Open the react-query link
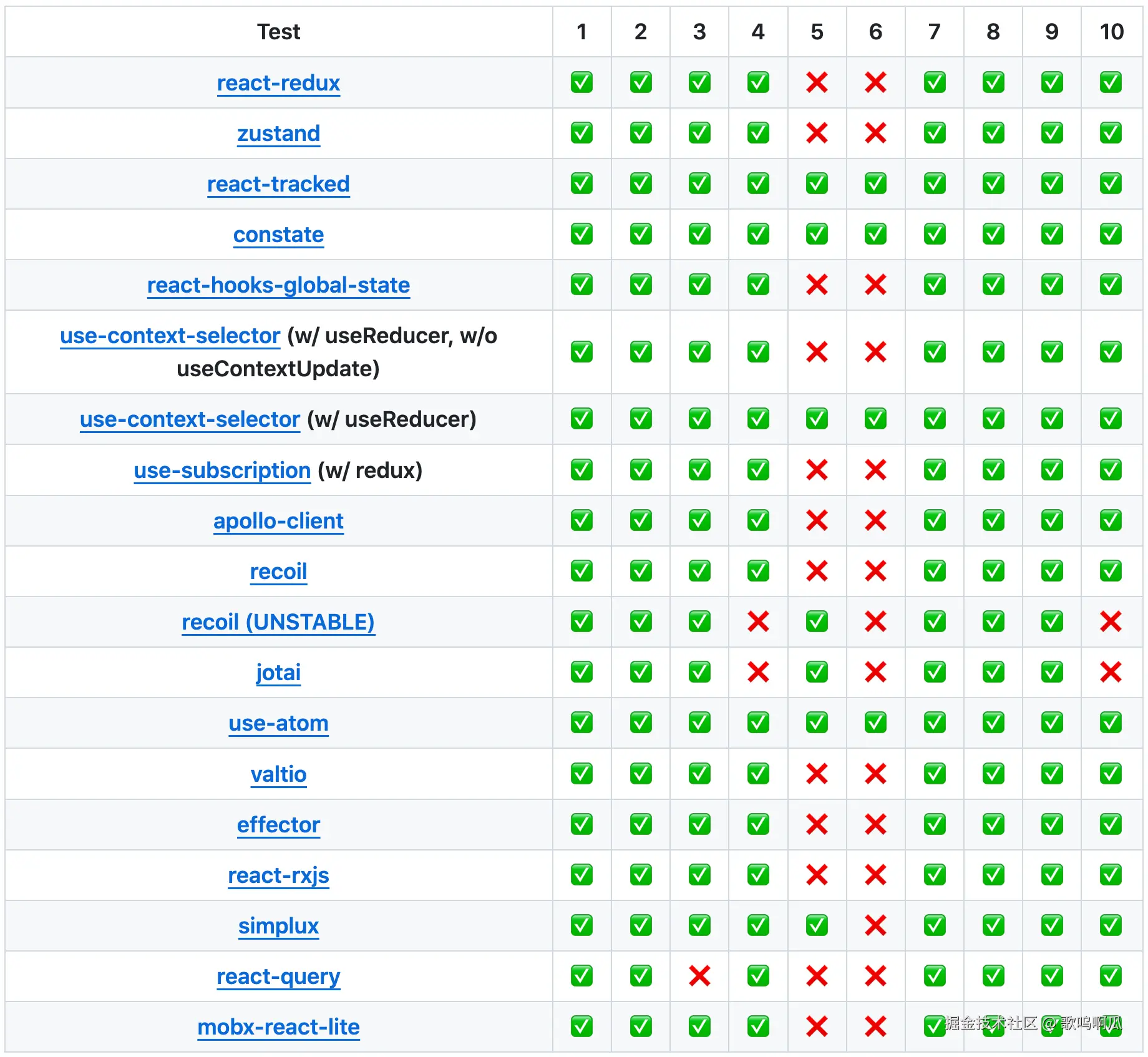 pos(278,977)
